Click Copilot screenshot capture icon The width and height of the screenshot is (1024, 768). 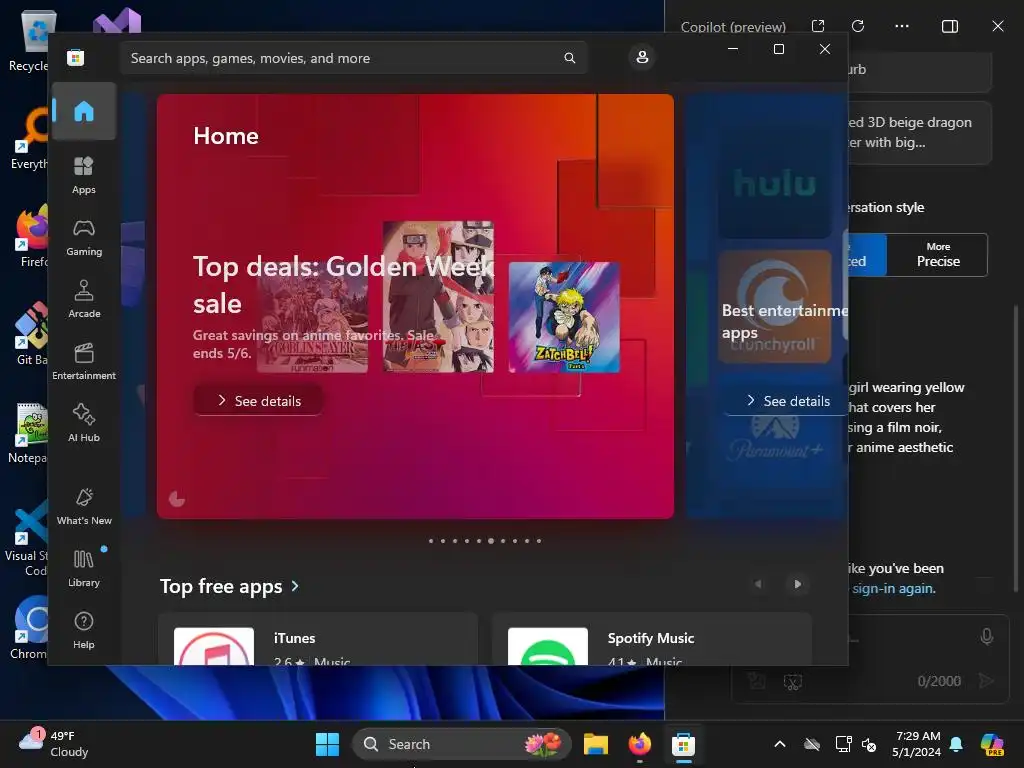[793, 682]
